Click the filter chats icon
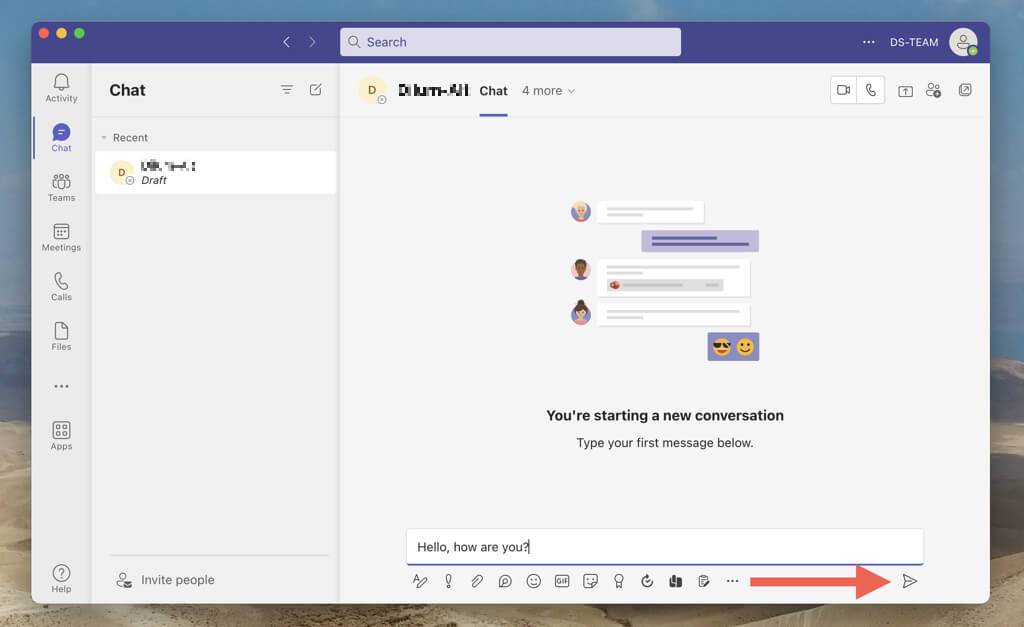This screenshot has width=1024, height=627. [287, 89]
